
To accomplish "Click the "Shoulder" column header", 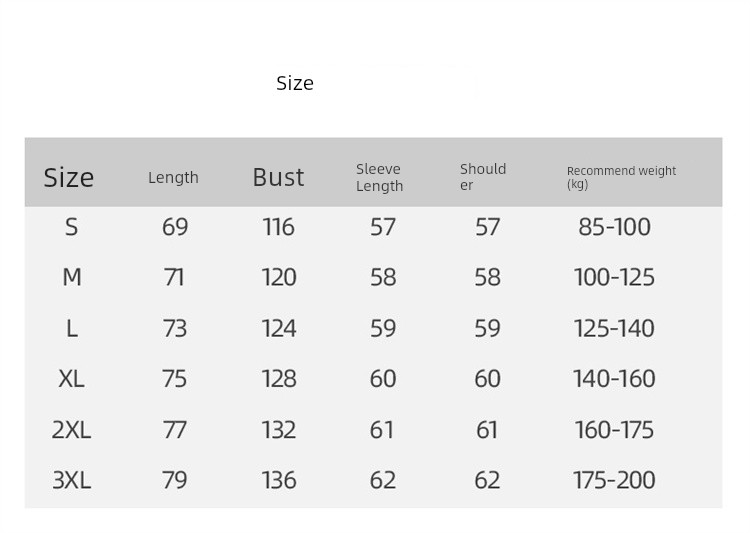I will click(x=483, y=177).
